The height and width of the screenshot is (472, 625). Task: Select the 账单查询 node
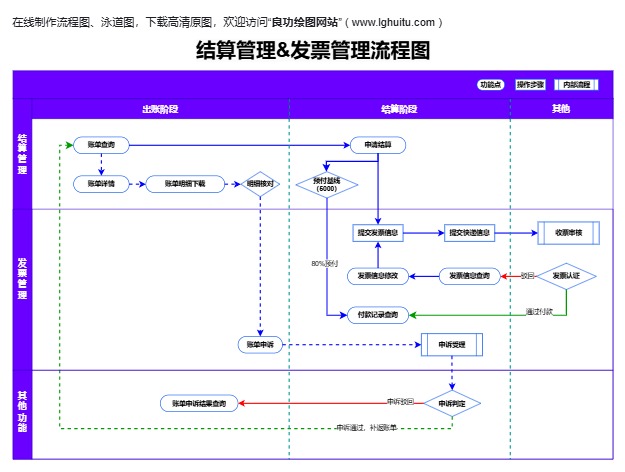click(x=101, y=145)
